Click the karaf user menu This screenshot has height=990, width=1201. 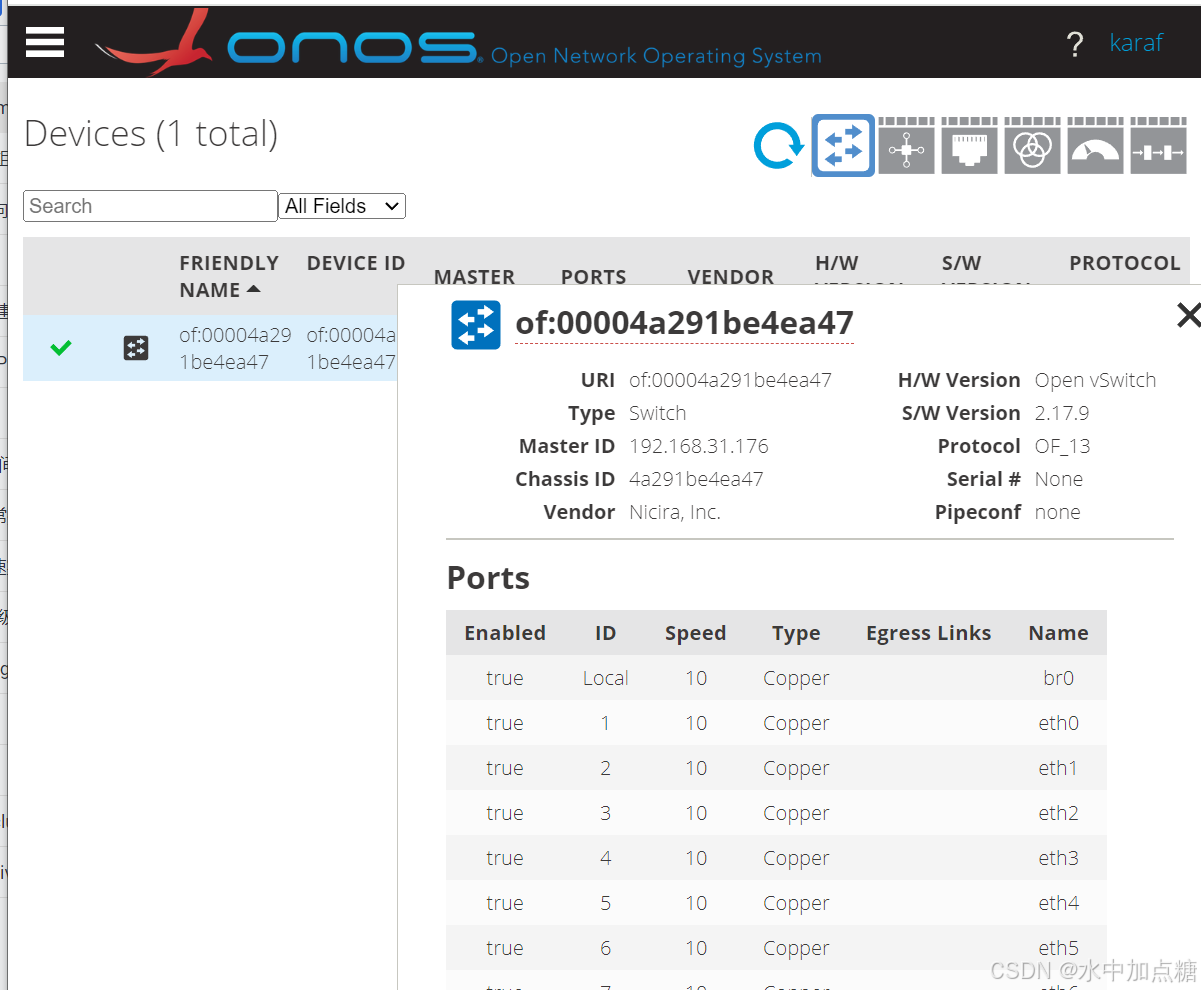(1136, 43)
